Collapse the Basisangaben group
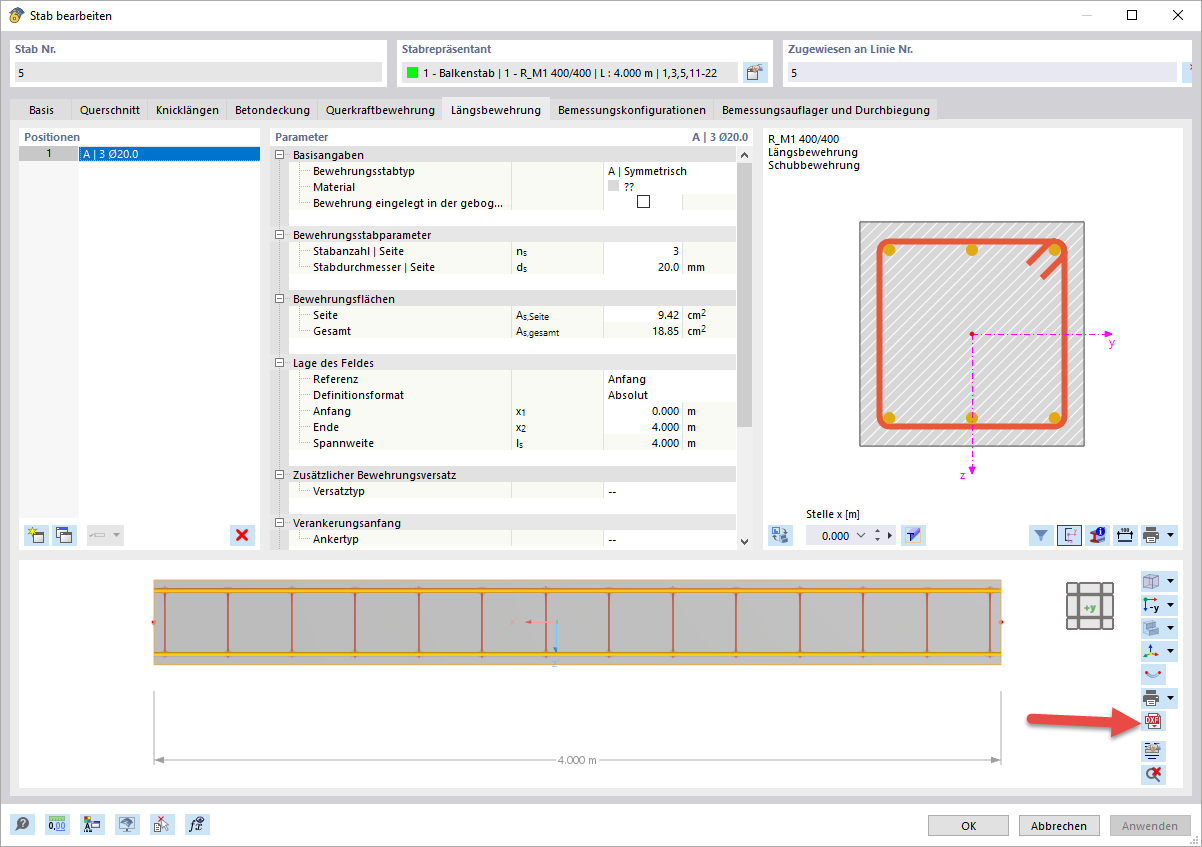Viewport: 1202px width, 847px height. pyautogui.click(x=280, y=155)
